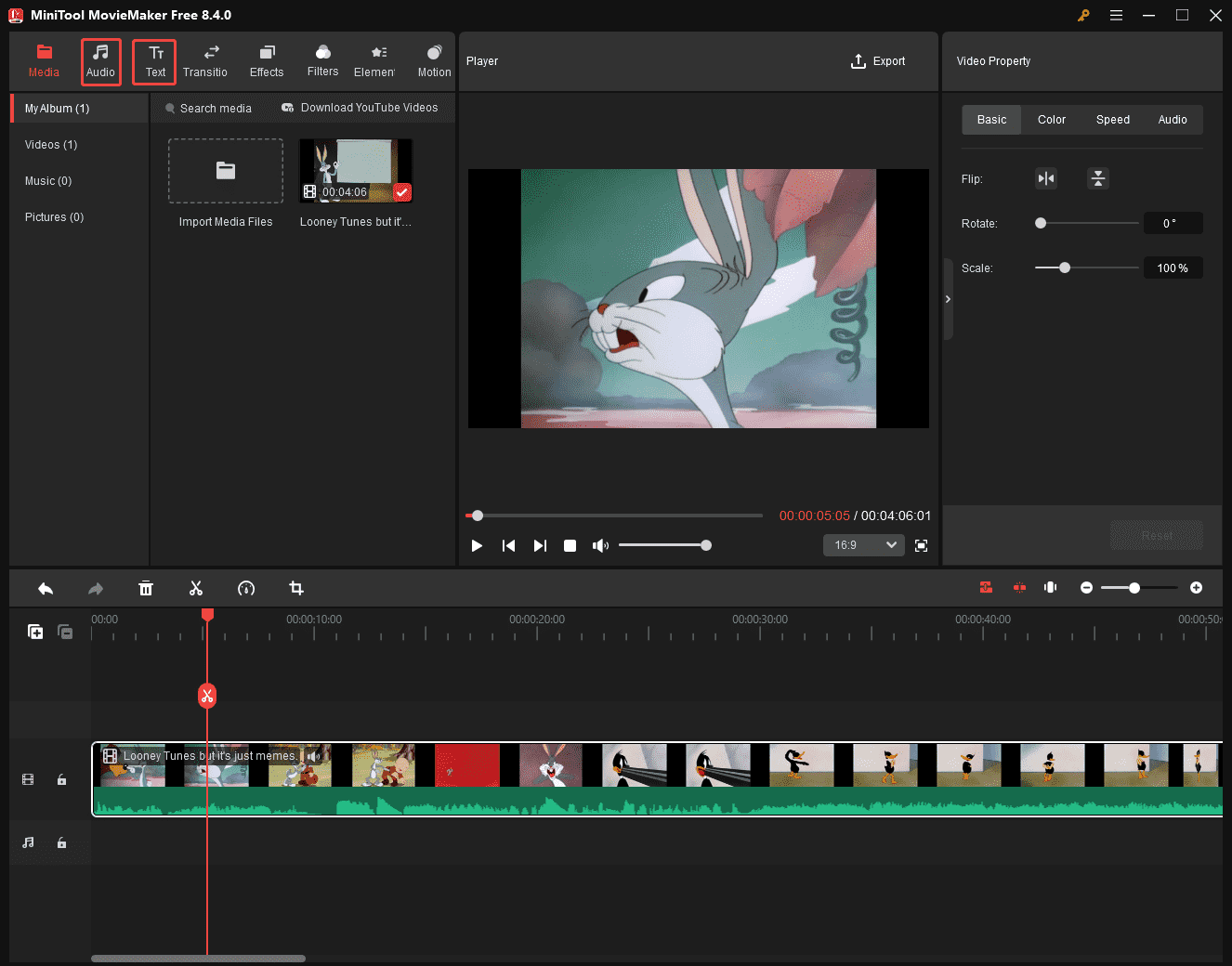This screenshot has height=966, width=1232.
Task: Select the Motion panel icon
Action: coord(433,61)
